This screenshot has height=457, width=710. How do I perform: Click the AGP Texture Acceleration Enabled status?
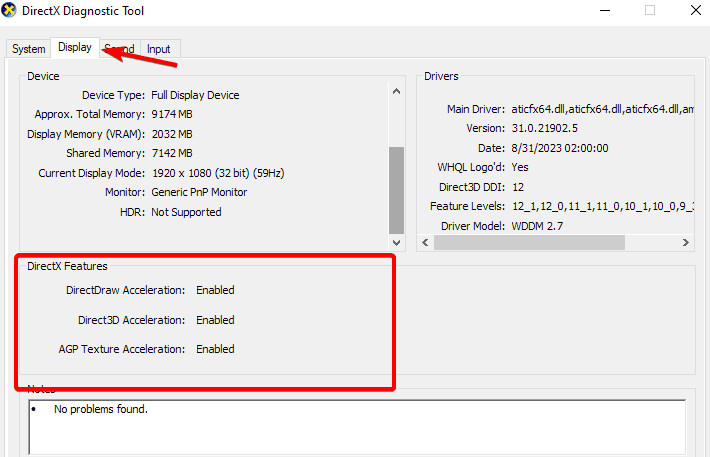click(215, 349)
